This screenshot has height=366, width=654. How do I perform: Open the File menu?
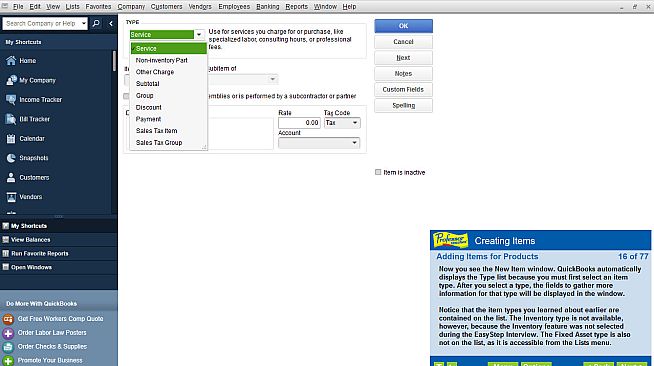pos(18,7)
